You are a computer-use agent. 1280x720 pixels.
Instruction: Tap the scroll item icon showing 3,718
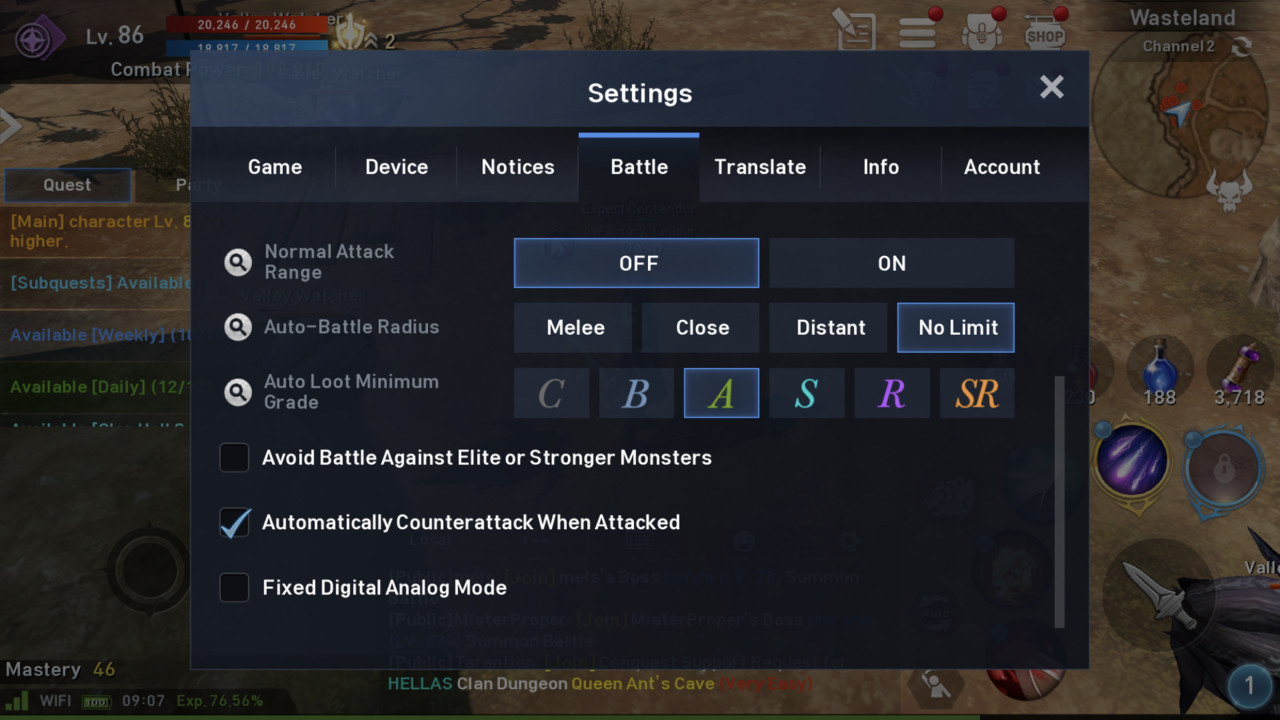coord(1240,370)
